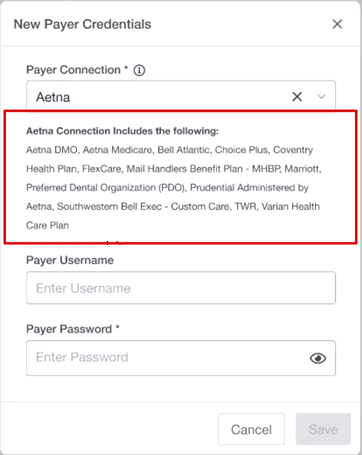Viewport: 362px width, 455px height.
Task: Close the New Payer Credentials dialog
Action: pyautogui.click(x=337, y=24)
